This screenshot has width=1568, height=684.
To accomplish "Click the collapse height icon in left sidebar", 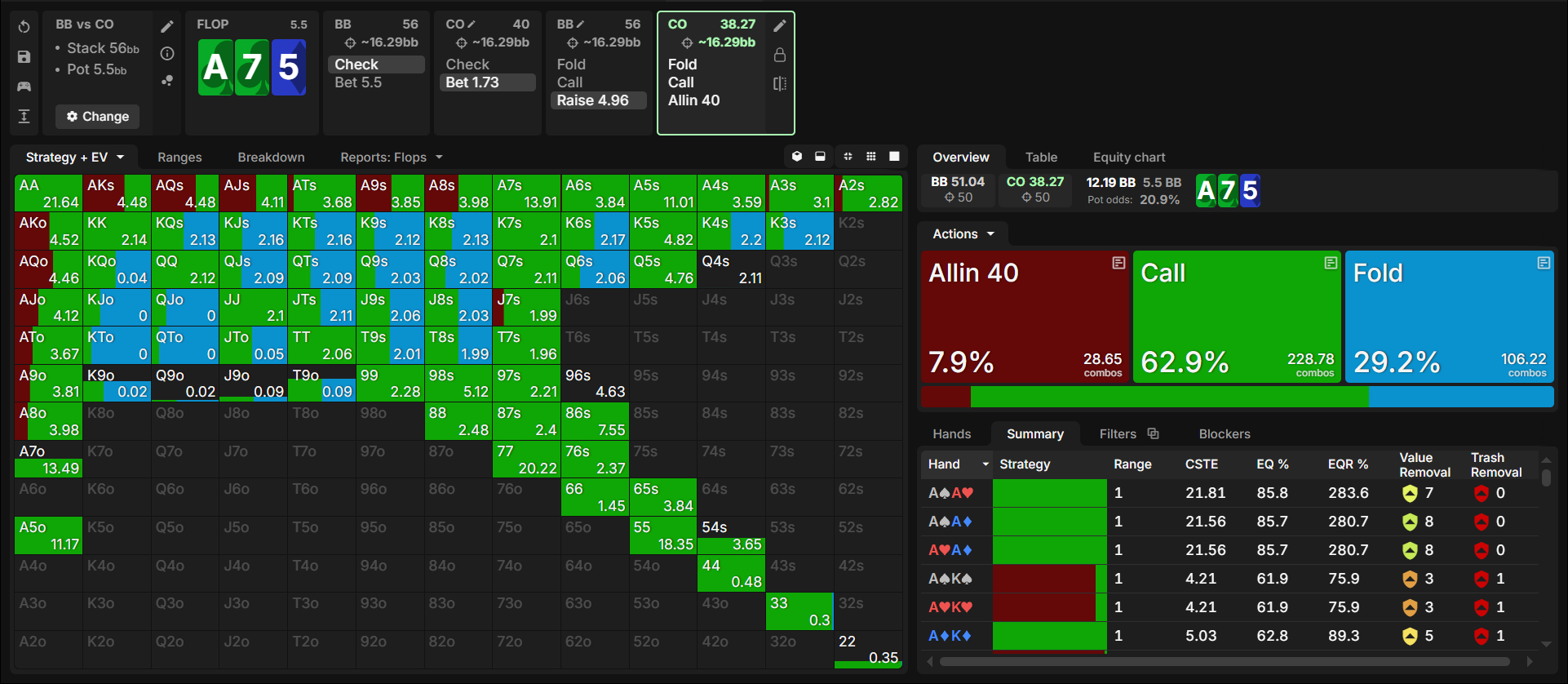I will tap(24, 116).
